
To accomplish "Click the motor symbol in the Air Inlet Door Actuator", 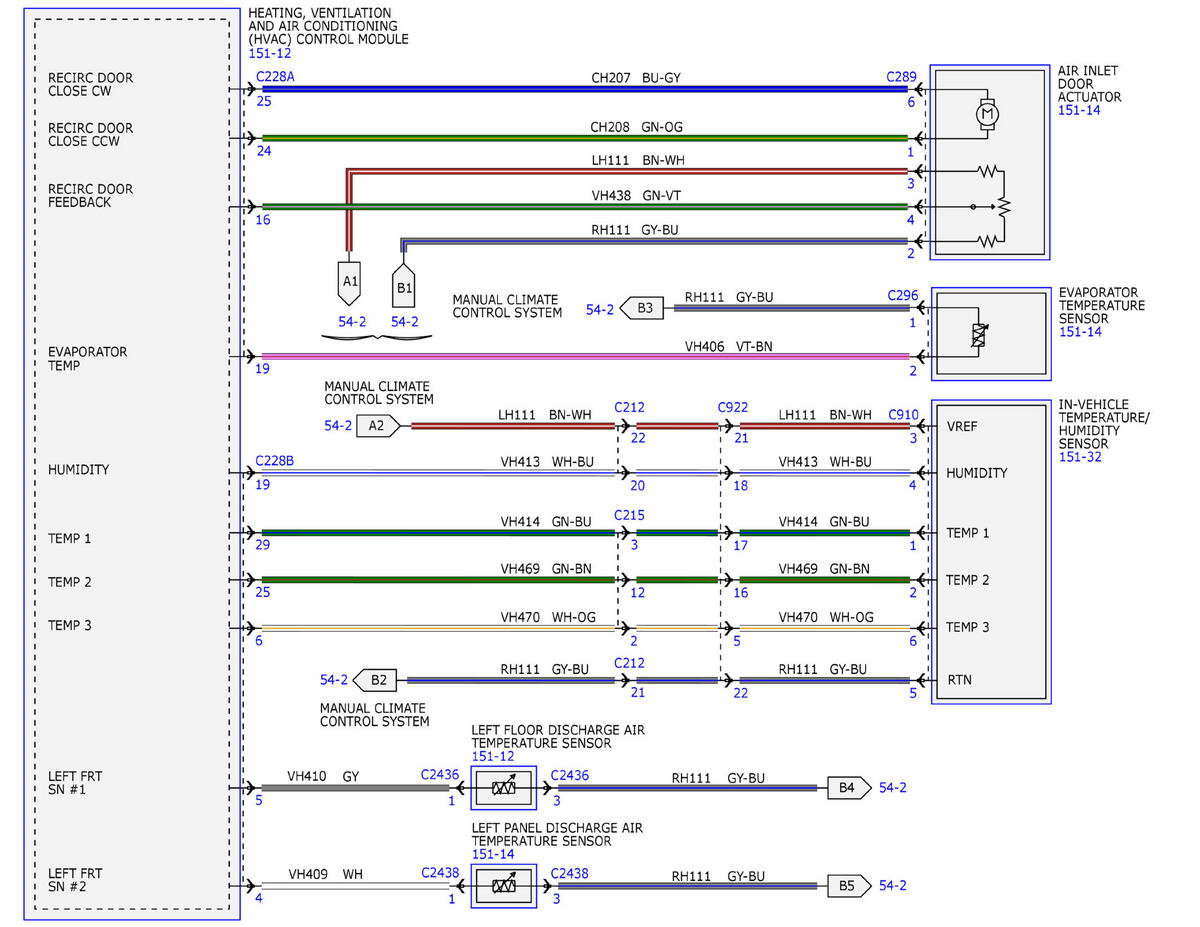I will point(988,114).
